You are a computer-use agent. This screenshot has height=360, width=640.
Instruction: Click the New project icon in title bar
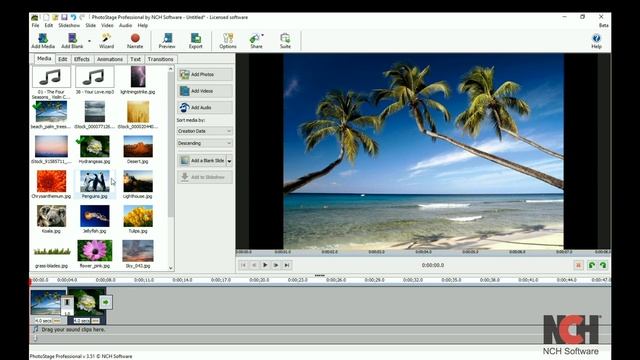coord(46,17)
